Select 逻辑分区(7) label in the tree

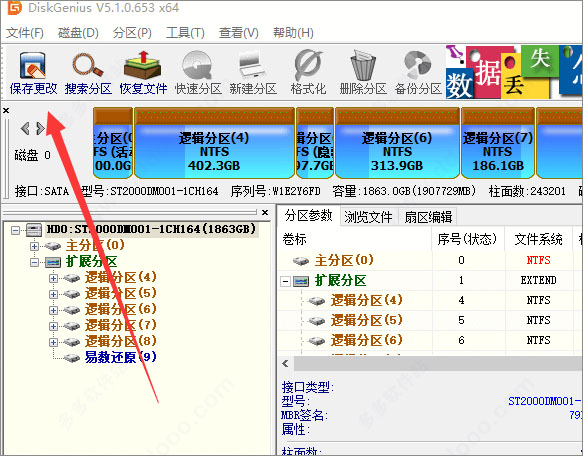tap(120, 325)
